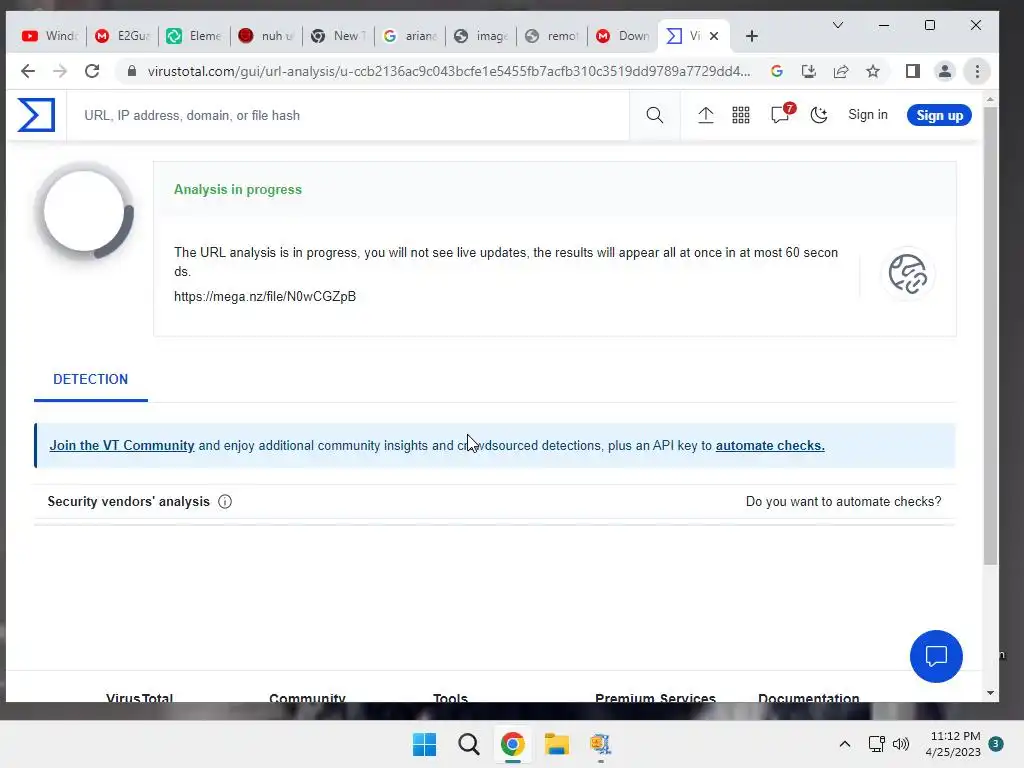The height and width of the screenshot is (768, 1024).
Task: Switch to the image tab
Action: [481, 36]
